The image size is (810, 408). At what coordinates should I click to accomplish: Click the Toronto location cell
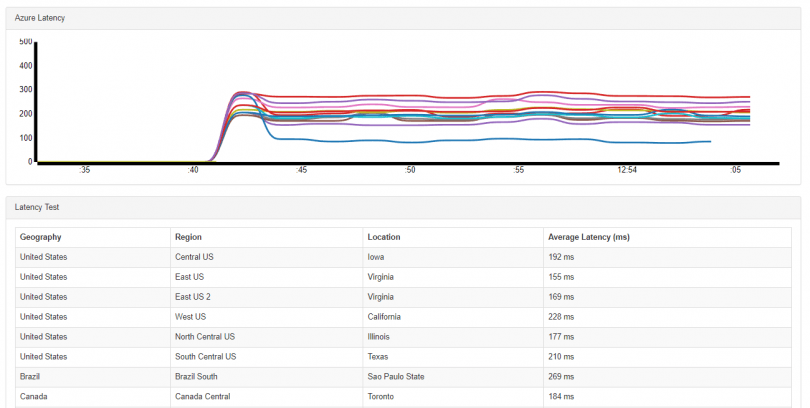(x=382, y=397)
